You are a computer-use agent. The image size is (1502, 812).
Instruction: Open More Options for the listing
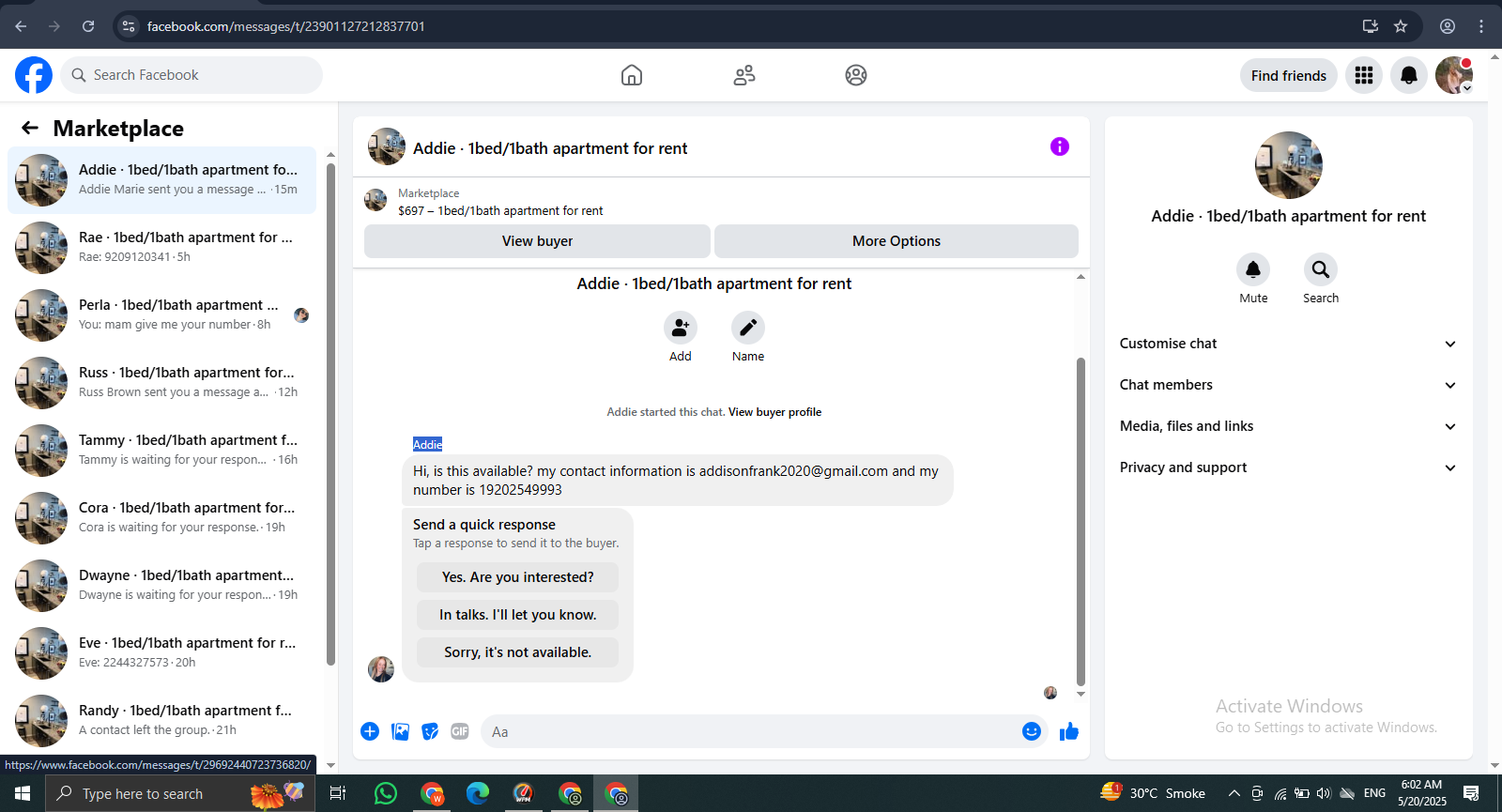point(897,241)
